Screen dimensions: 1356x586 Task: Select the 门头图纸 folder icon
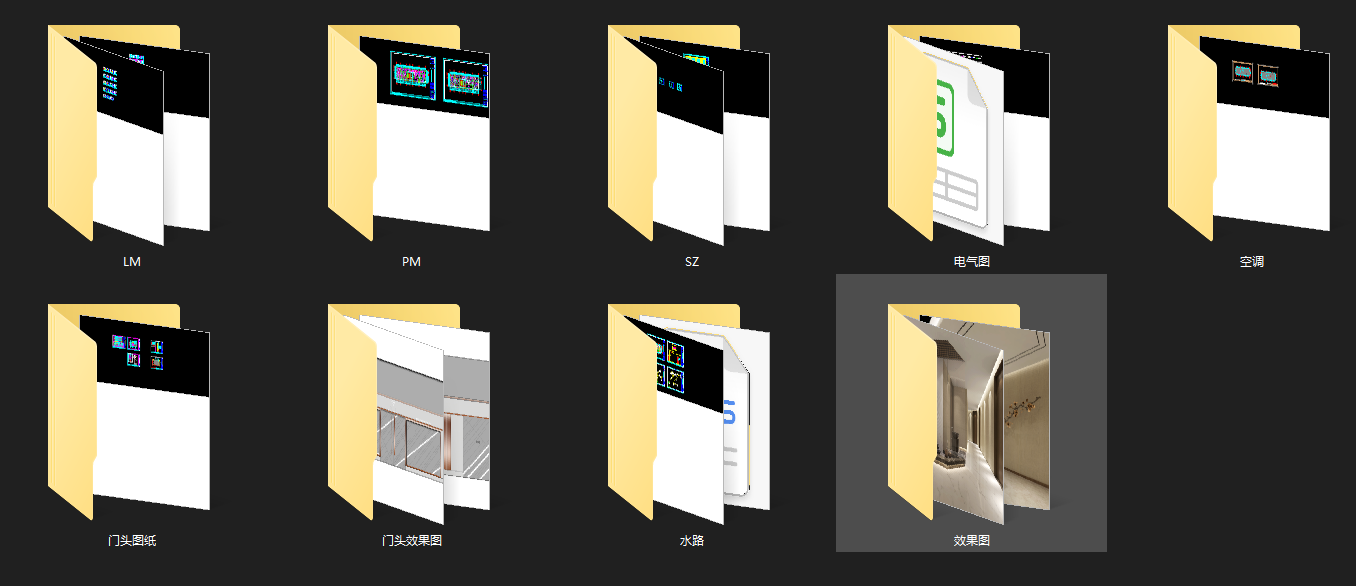click(129, 413)
